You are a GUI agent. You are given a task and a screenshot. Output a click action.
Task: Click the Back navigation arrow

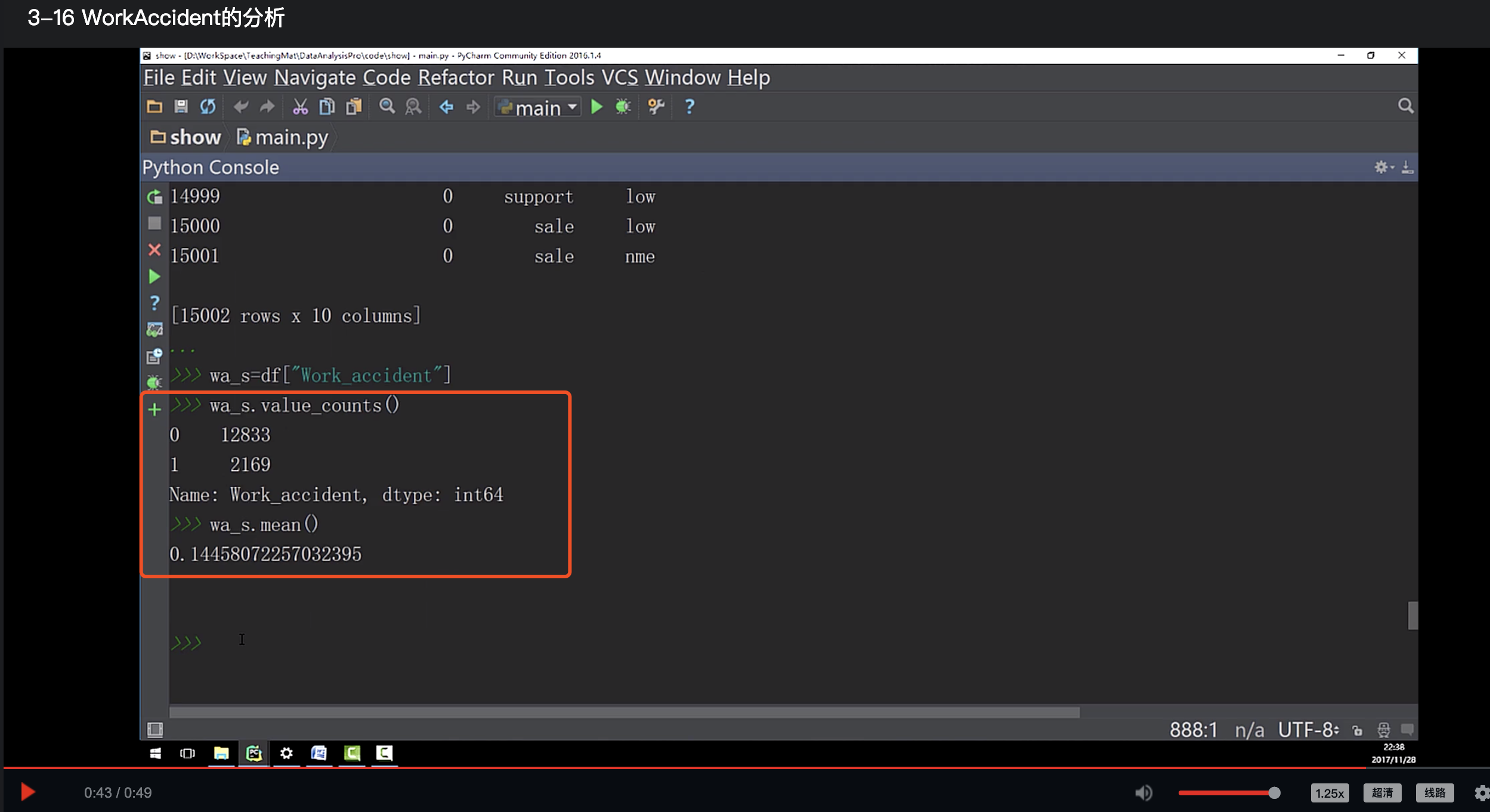(446, 107)
